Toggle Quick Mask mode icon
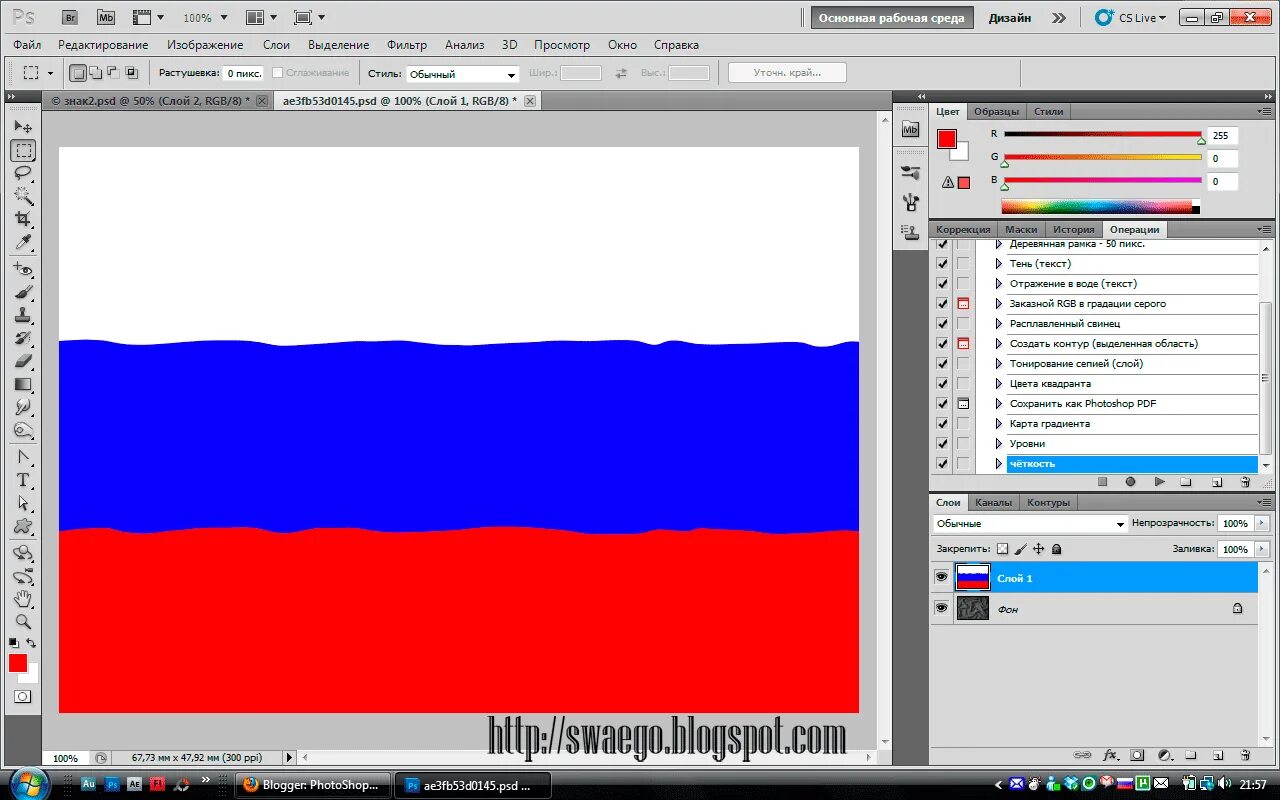 click(x=22, y=697)
